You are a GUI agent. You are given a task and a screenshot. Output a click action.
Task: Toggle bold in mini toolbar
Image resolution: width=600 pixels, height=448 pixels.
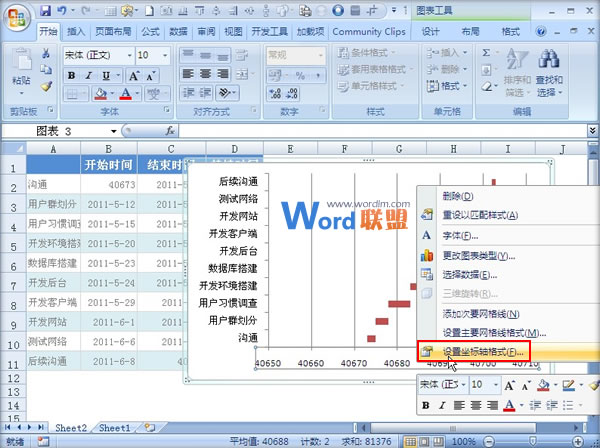[426, 405]
